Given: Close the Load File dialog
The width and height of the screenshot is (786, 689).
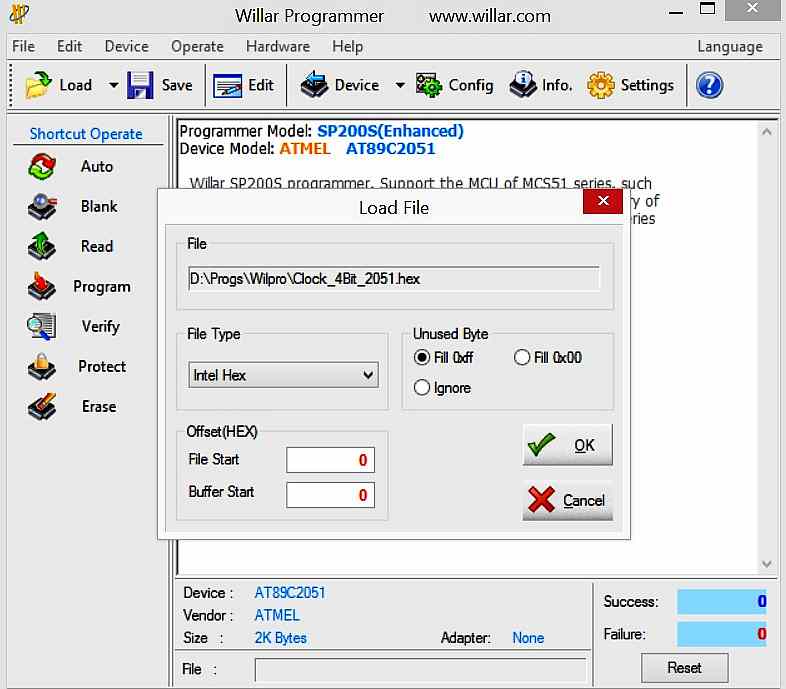Looking at the screenshot, I should pyautogui.click(x=603, y=201).
